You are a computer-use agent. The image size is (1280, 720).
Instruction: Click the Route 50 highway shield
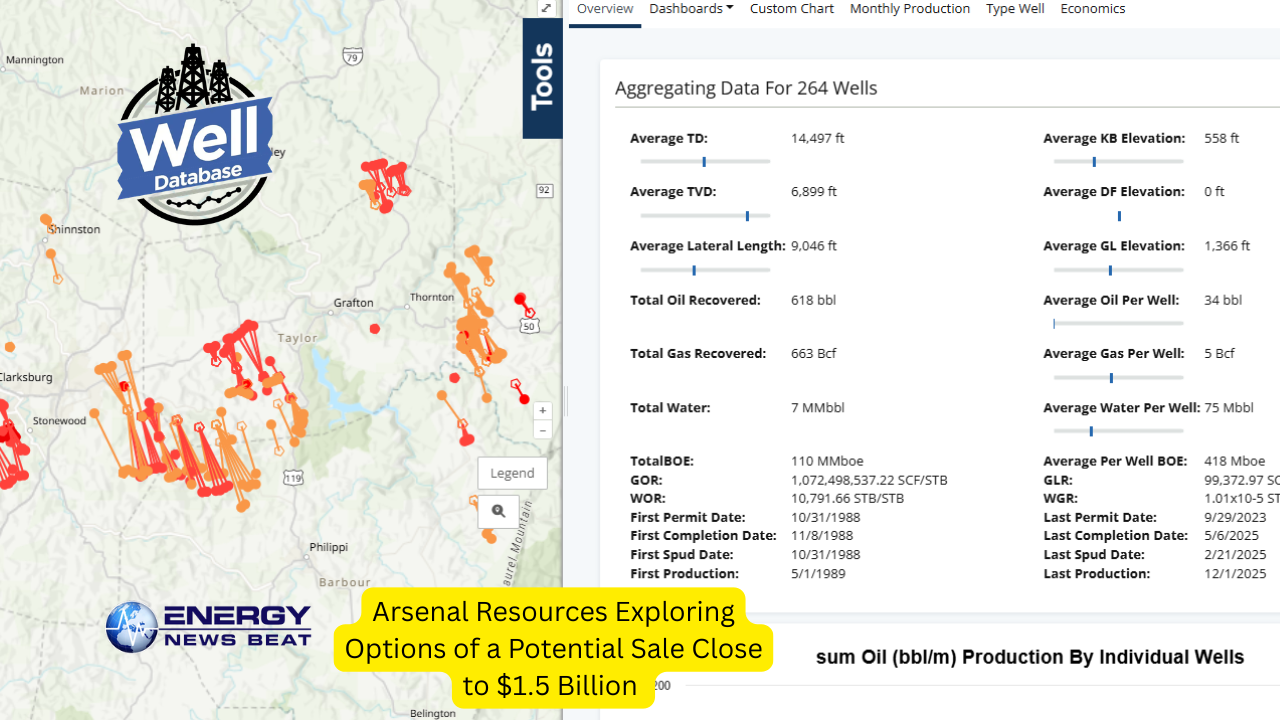coord(529,326)
